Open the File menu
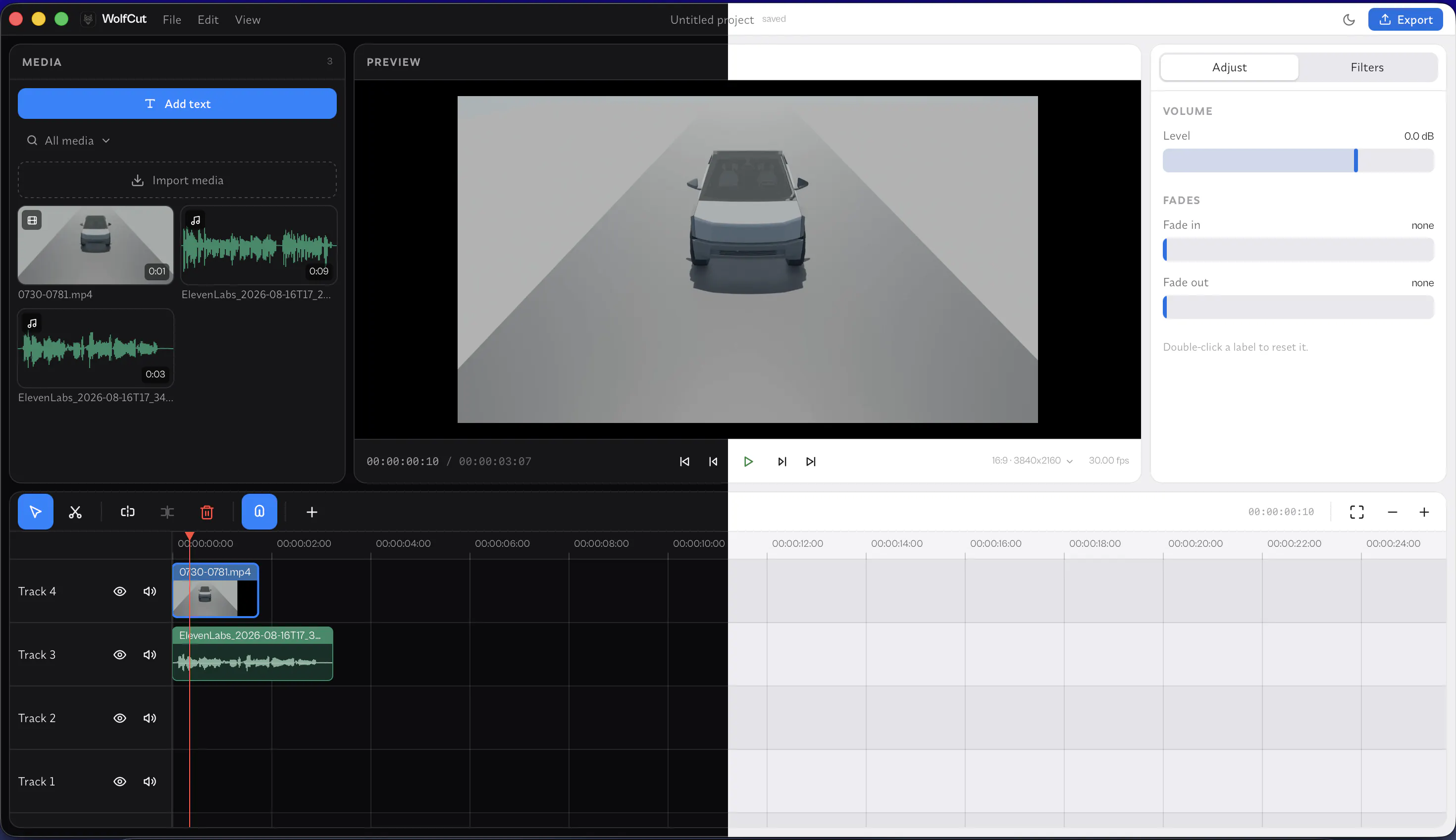The image size is (1456, 840). [172, 20]
